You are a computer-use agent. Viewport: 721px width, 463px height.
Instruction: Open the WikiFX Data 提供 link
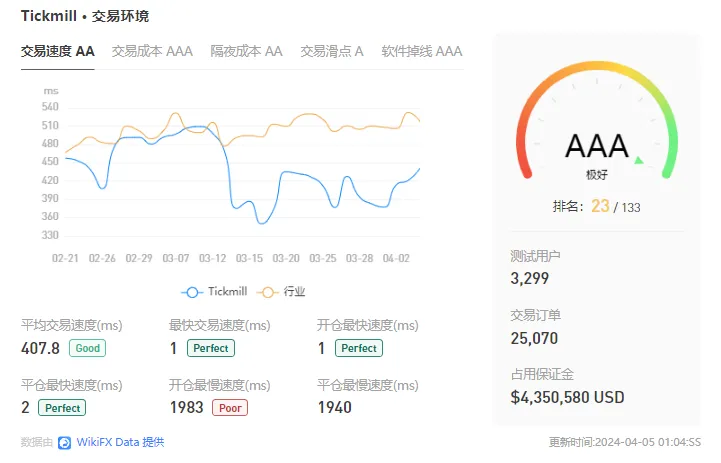[120, 442]
